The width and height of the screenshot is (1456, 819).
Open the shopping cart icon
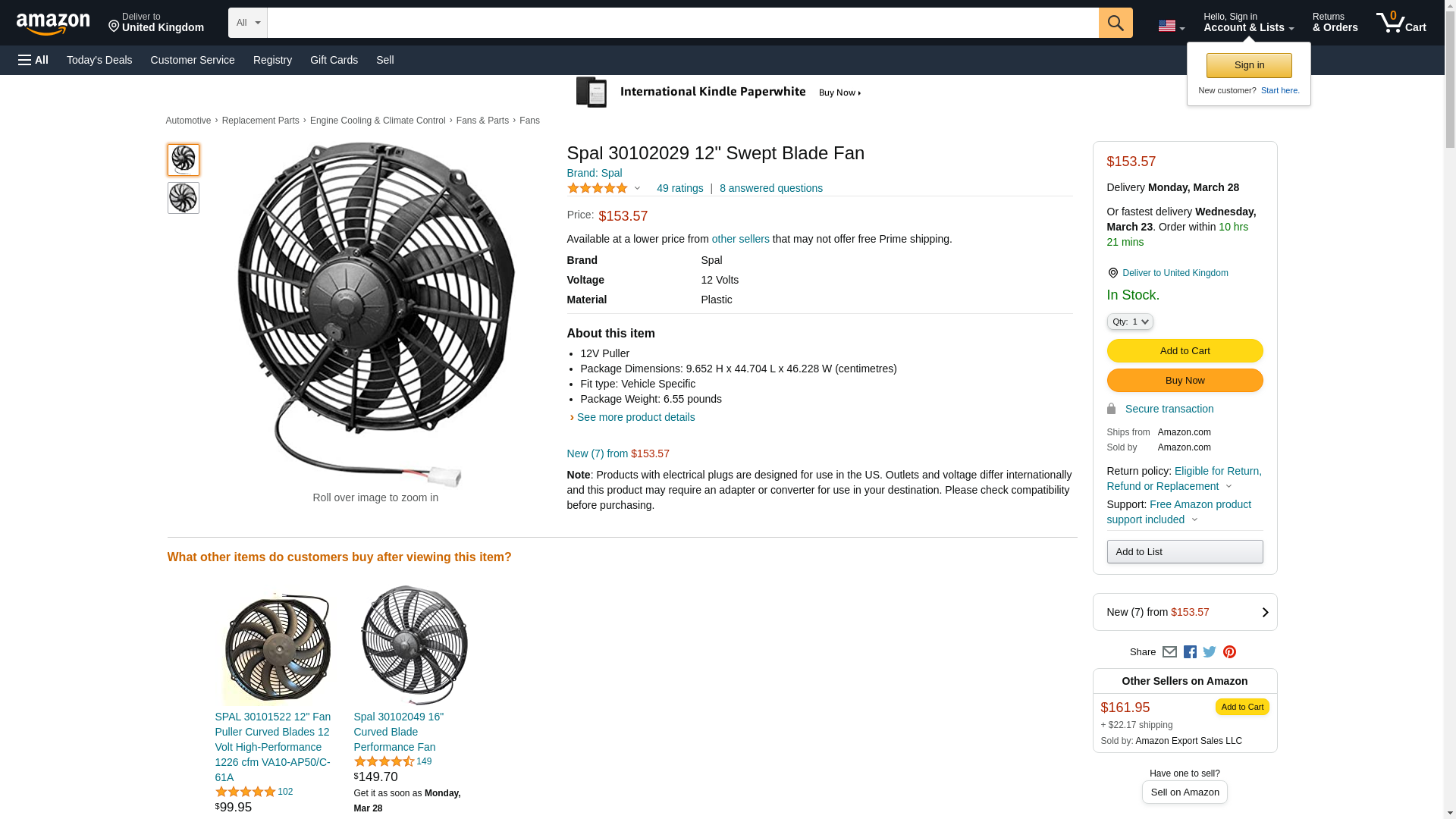pos(1401,23)
